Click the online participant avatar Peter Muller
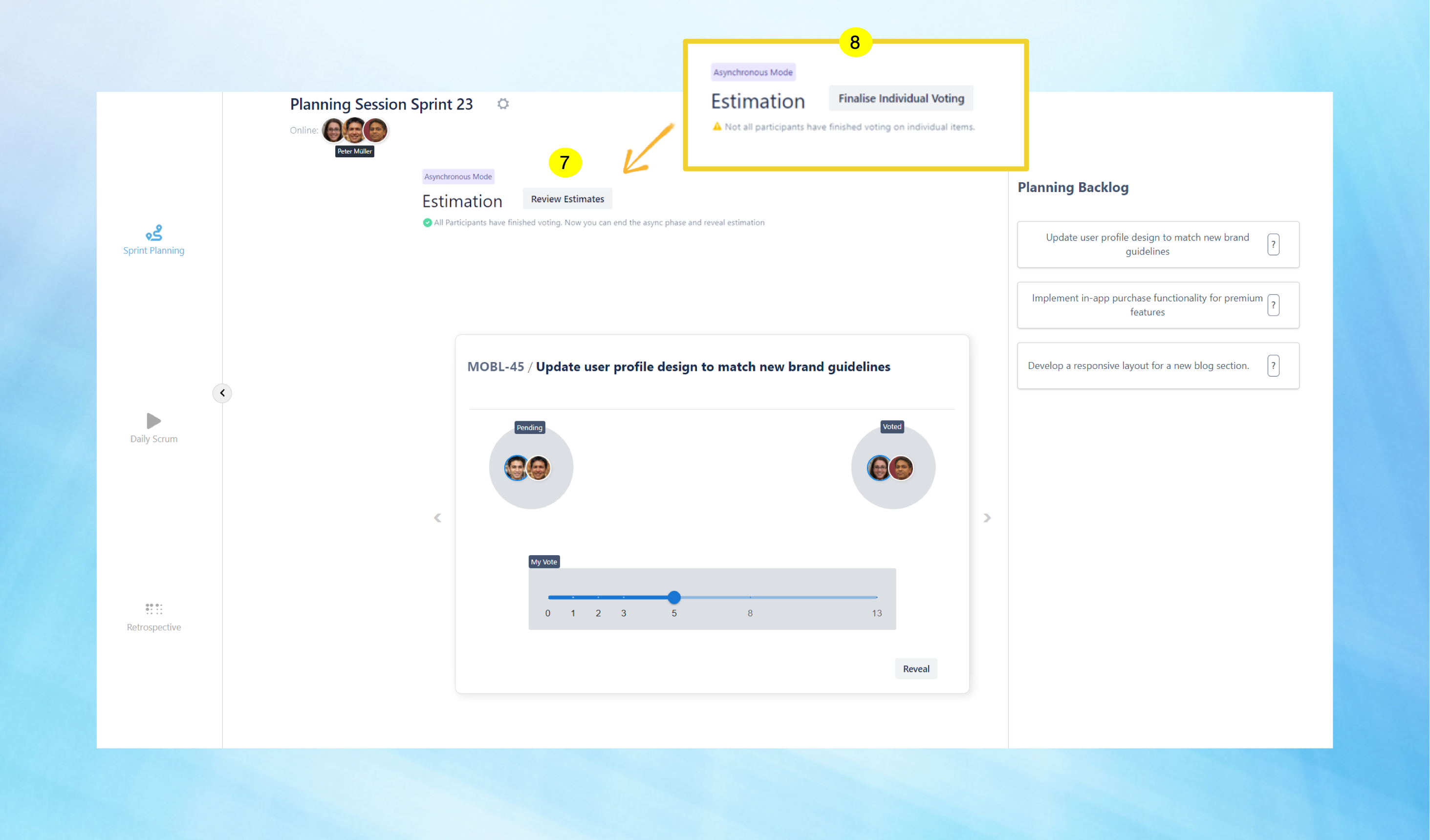The height and width of the screenshot is (840, 1430). (354, 129)
